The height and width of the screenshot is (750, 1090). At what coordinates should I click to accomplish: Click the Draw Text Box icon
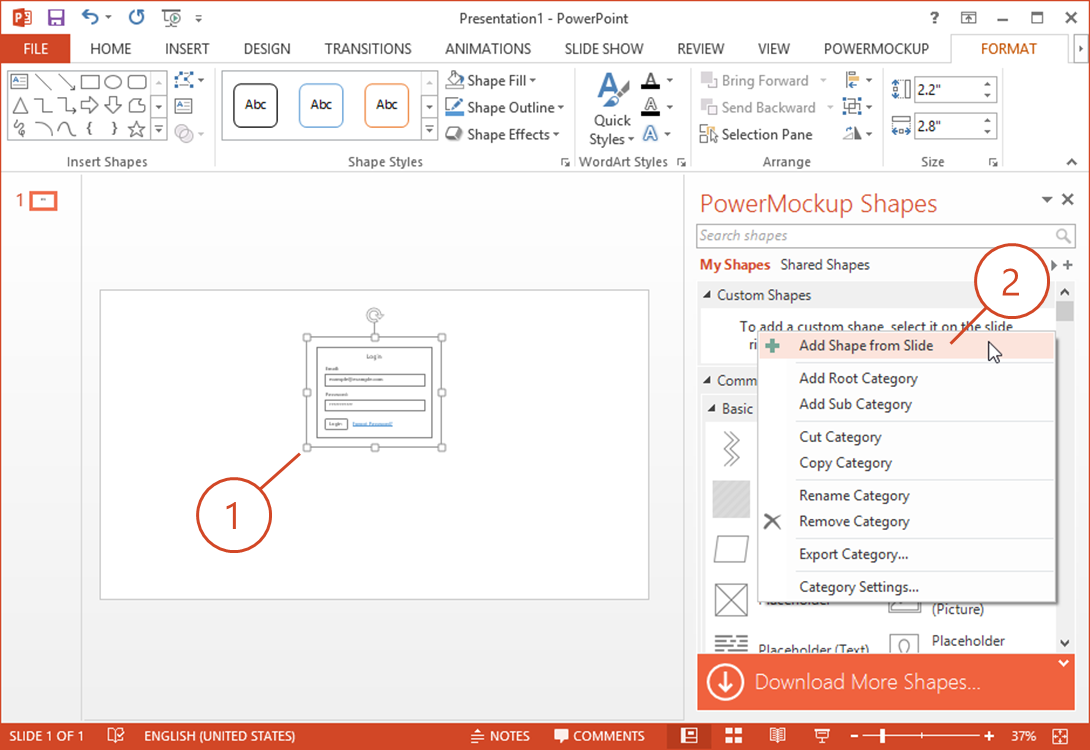click(184, 106)
